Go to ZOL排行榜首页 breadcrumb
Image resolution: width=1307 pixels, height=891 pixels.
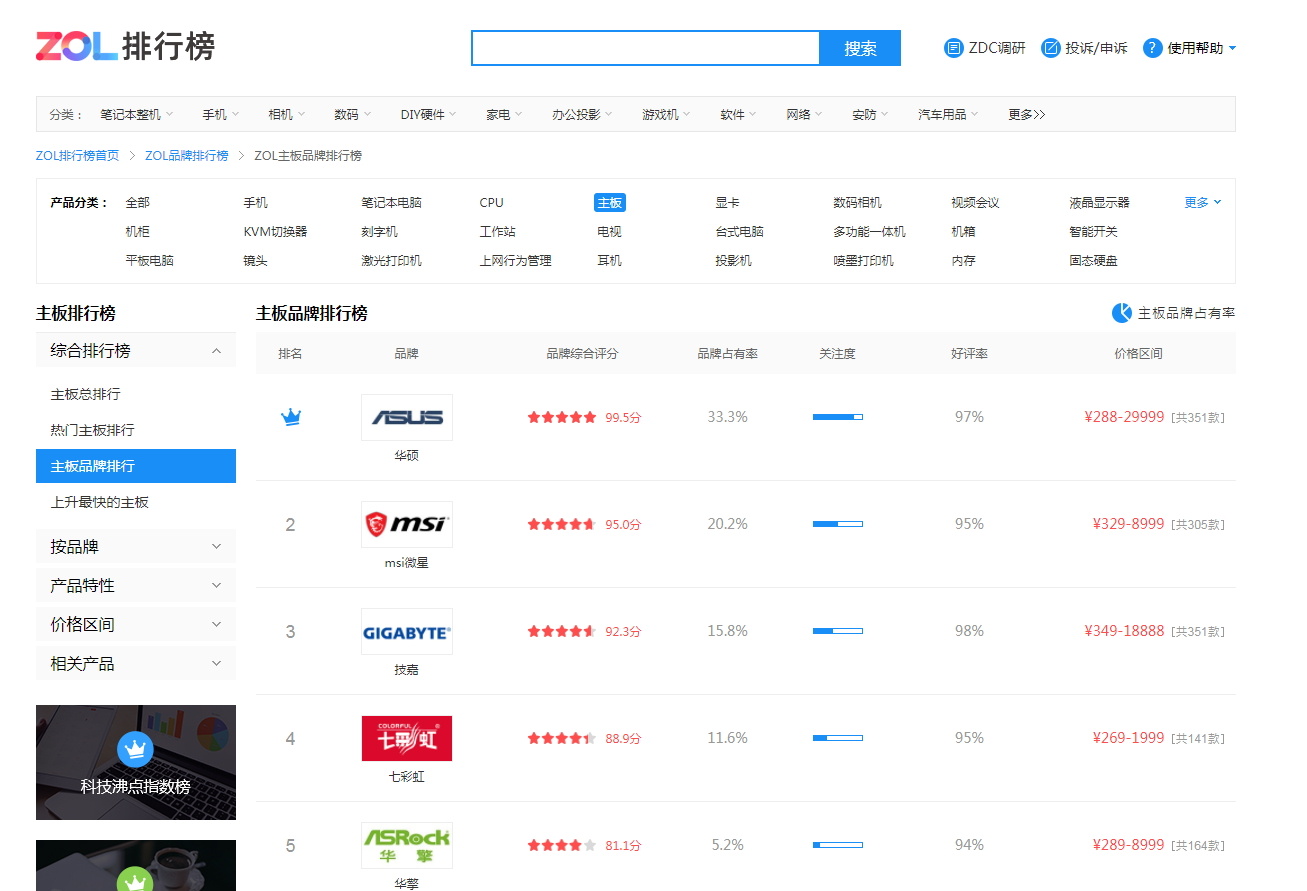78,155
